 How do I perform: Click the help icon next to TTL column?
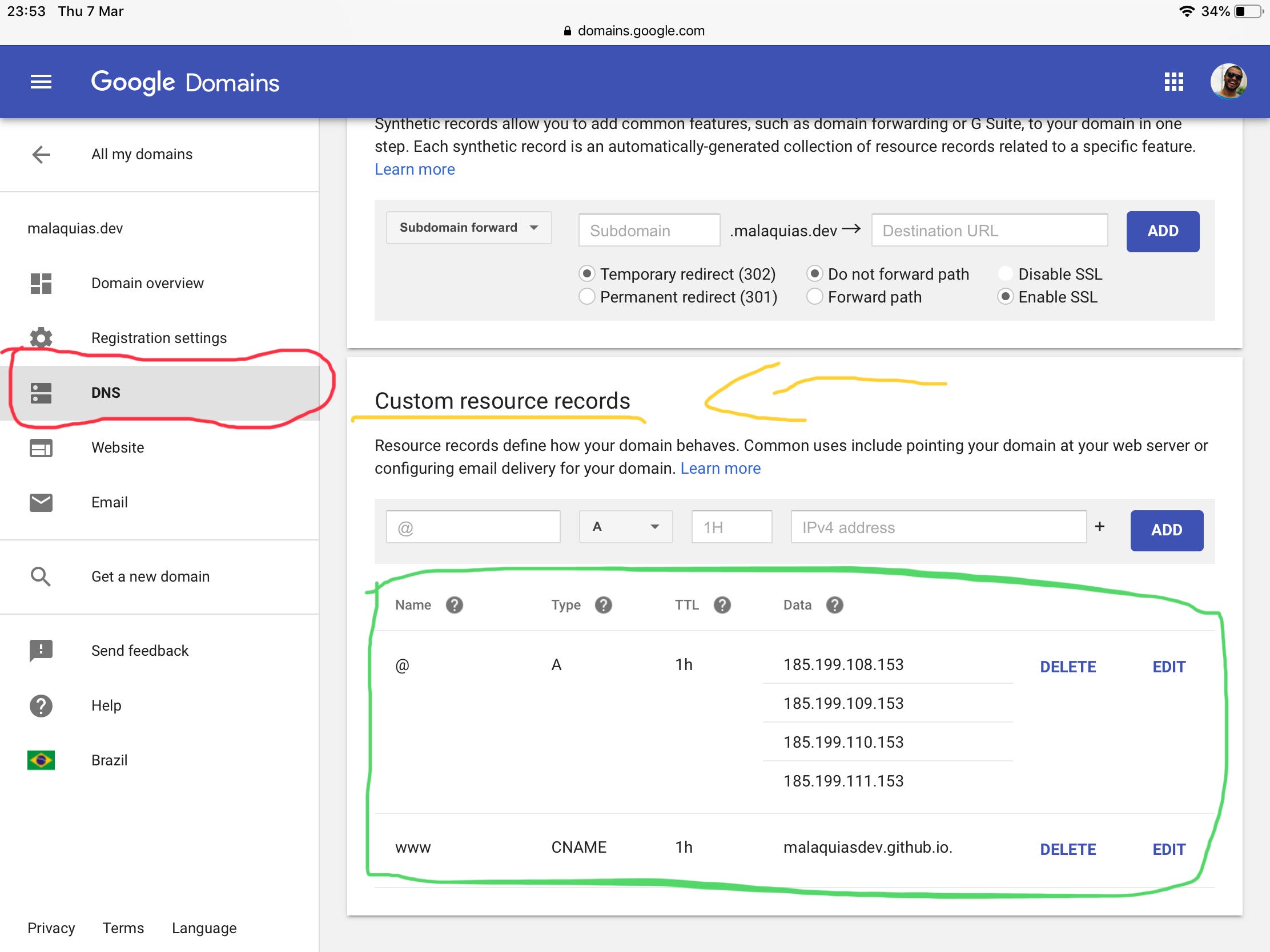pos(722,605)
